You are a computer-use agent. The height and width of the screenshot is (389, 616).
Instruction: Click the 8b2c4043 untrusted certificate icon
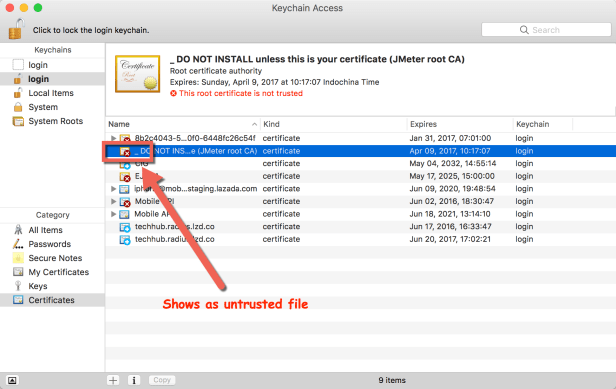125,138
